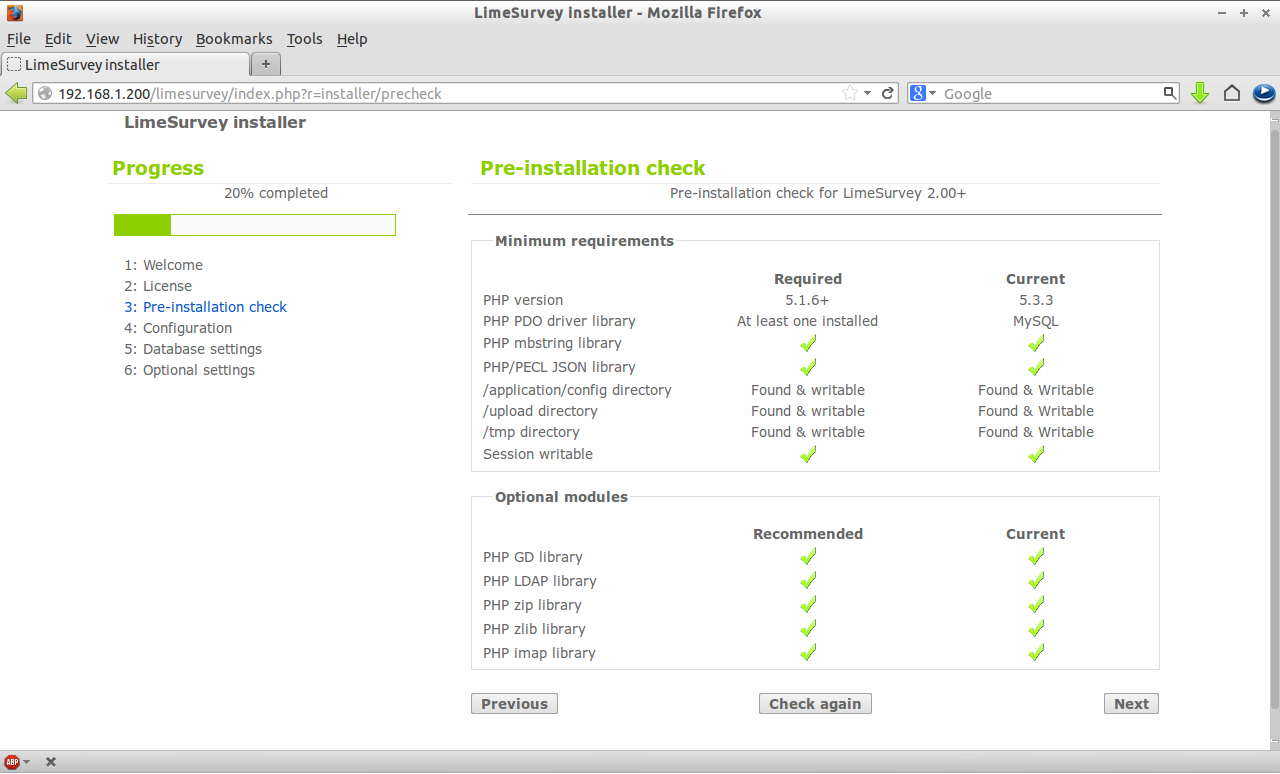The width and height of the screenshot is (1280, 774).
Task: Click the Pre-installation check heading
Action: click(593, 168)
